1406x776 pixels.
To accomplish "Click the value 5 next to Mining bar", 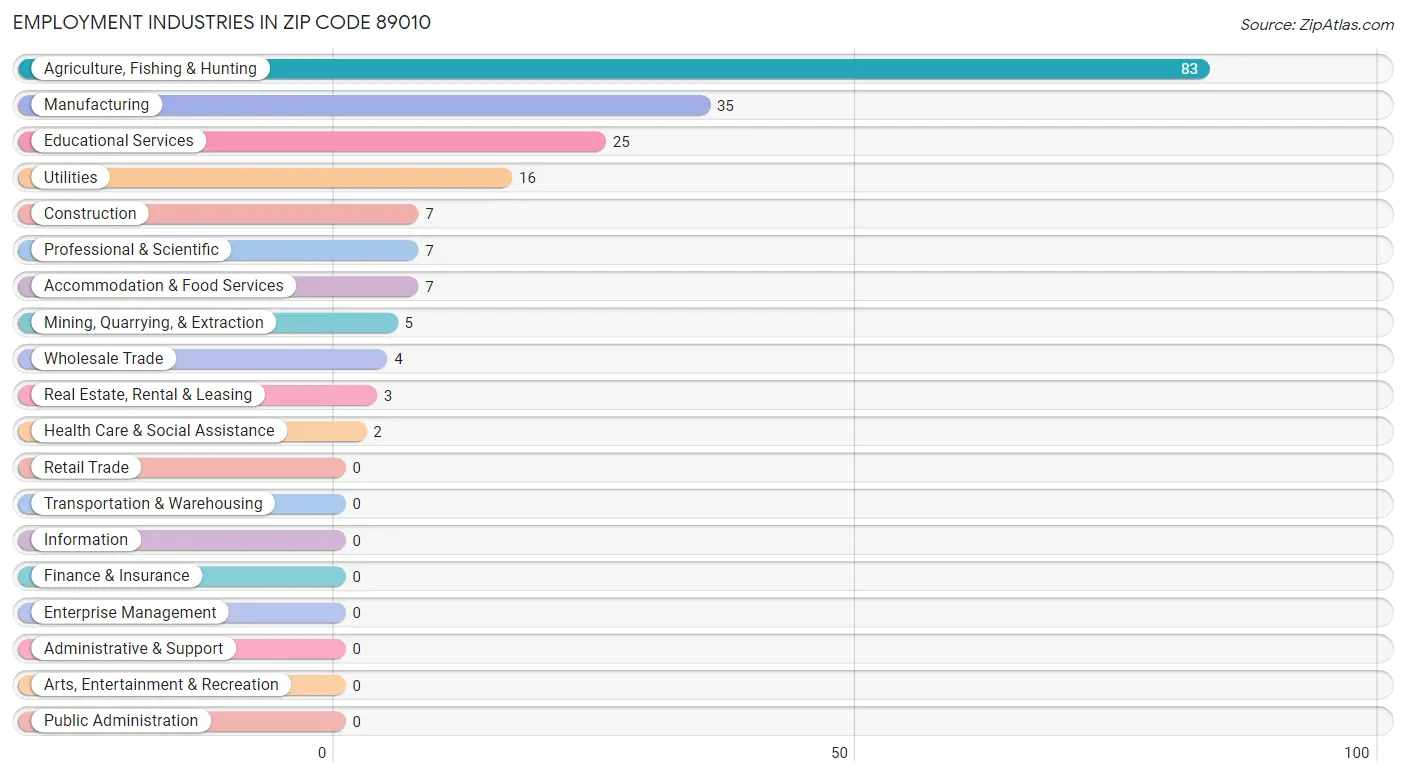I will point(408,323).
